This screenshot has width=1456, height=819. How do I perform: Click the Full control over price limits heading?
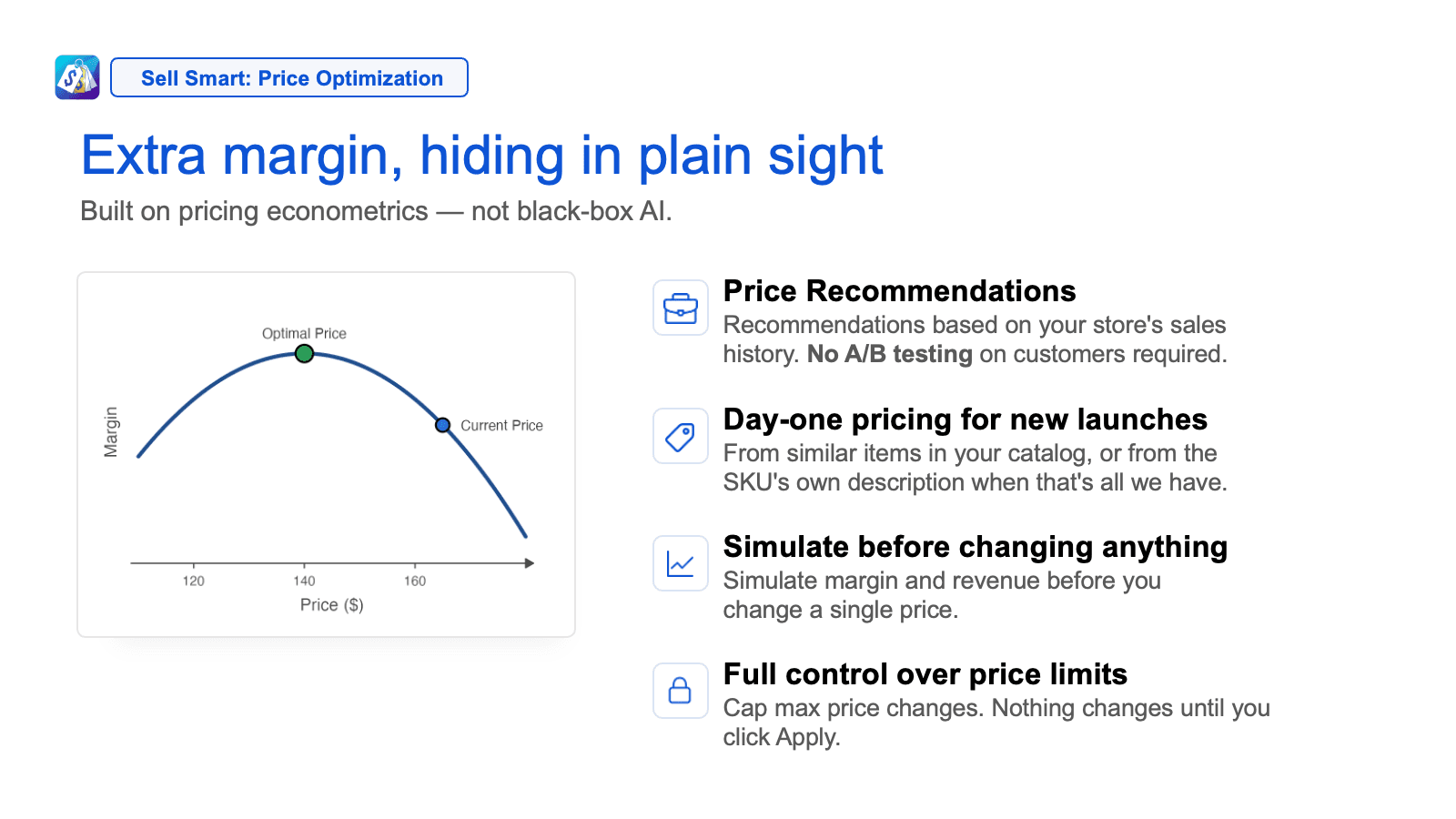click(x=925, y=674)
